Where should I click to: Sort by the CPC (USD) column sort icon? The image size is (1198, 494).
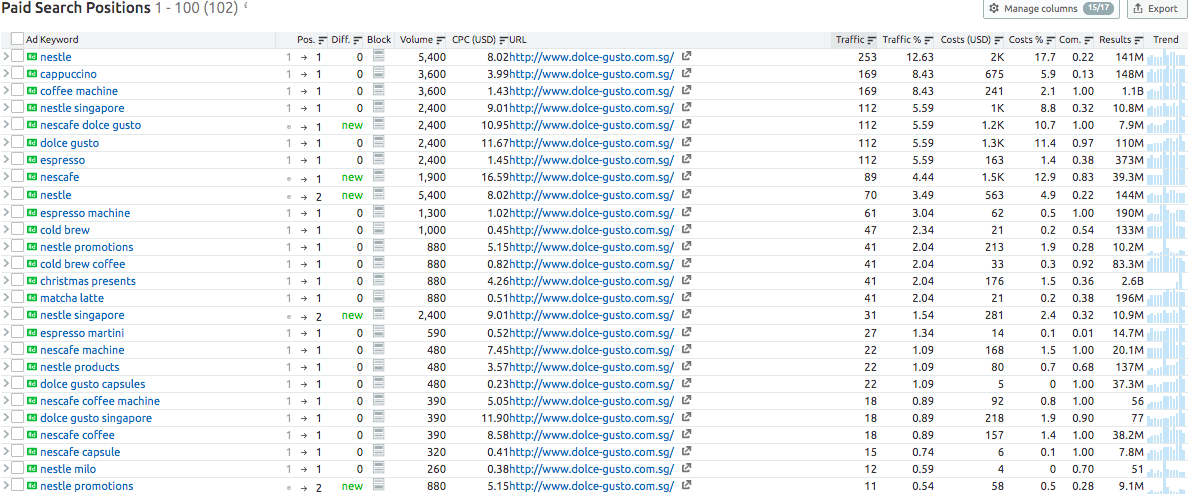pyautogui.click(x=503, y=40)
